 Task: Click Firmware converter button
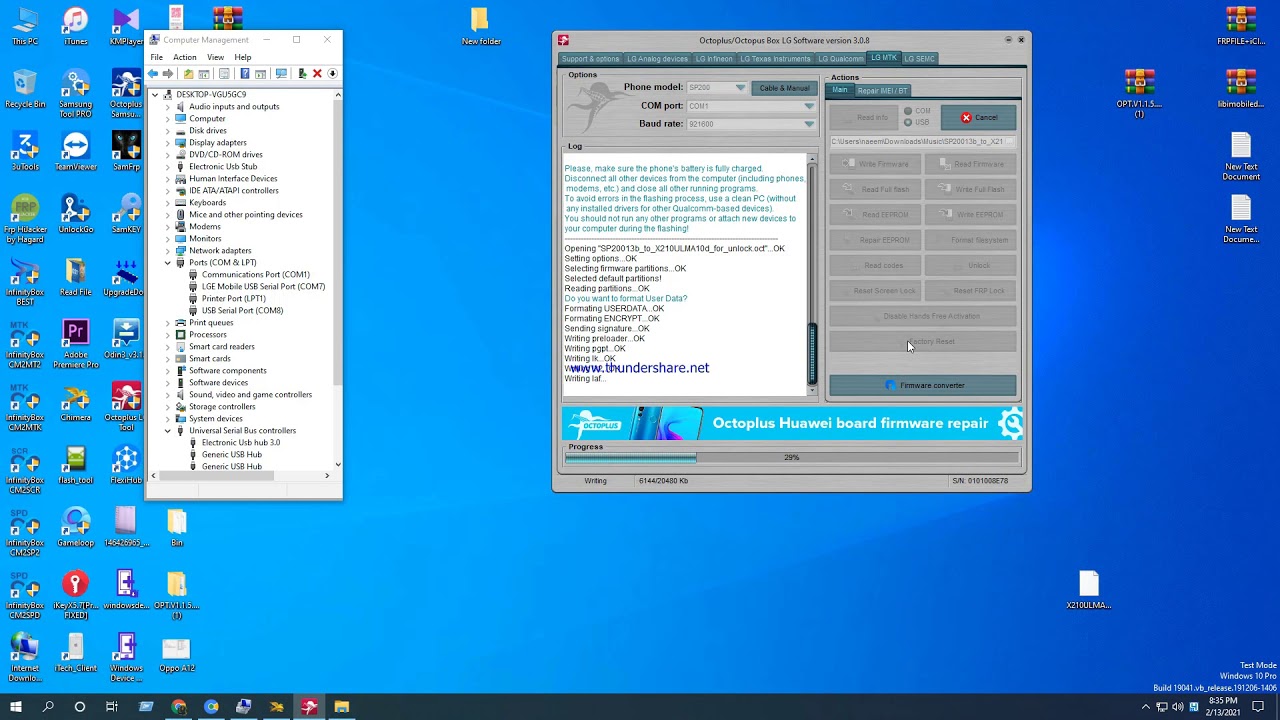[x=922, y=385]
